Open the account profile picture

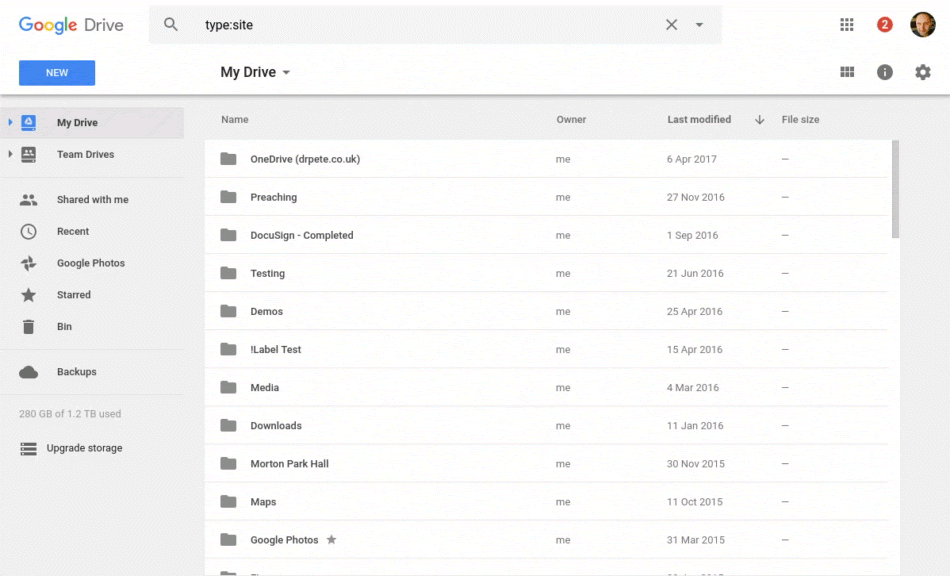coord(923,25)
